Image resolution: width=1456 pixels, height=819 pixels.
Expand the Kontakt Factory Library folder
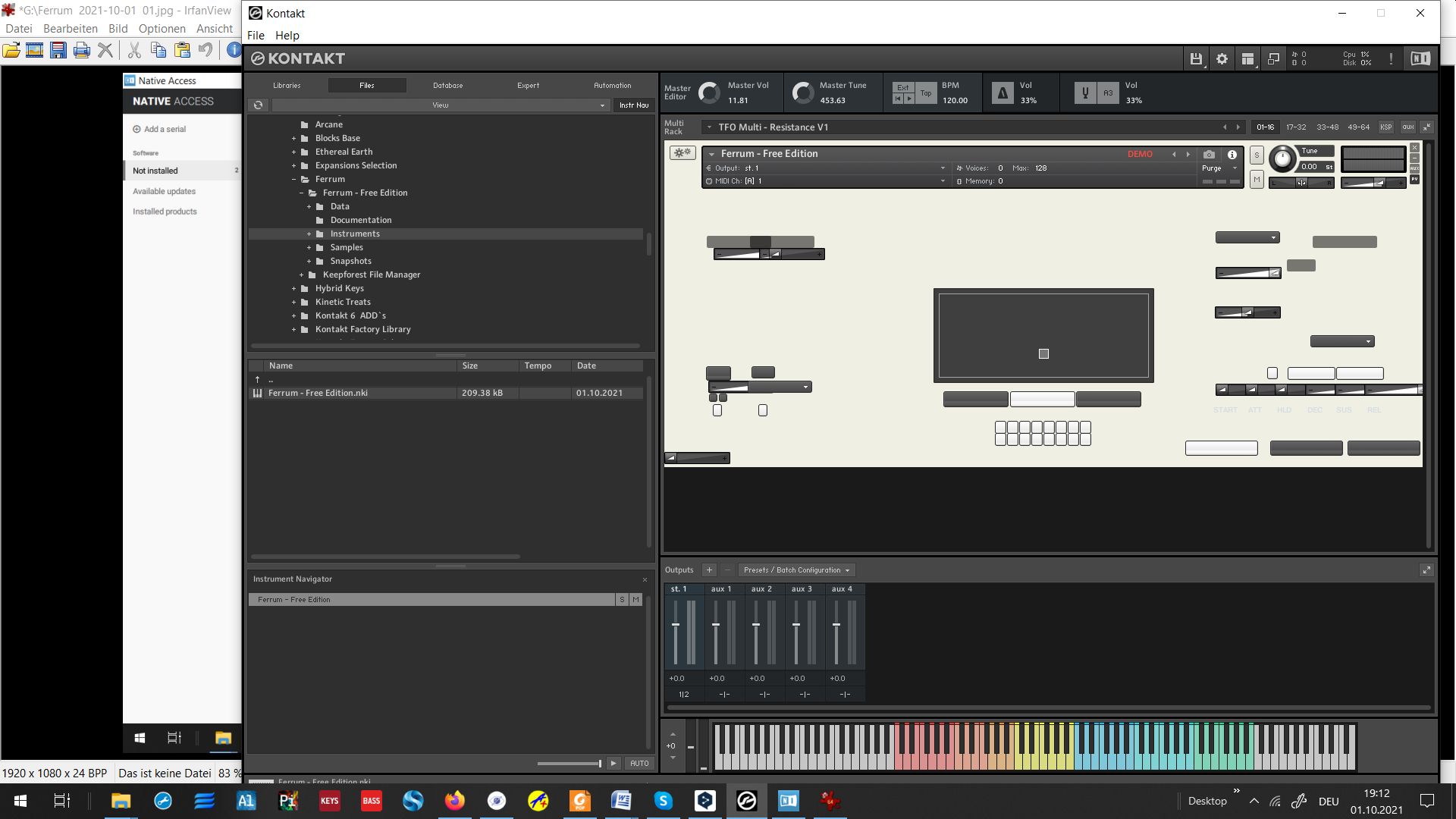(293, 330)
